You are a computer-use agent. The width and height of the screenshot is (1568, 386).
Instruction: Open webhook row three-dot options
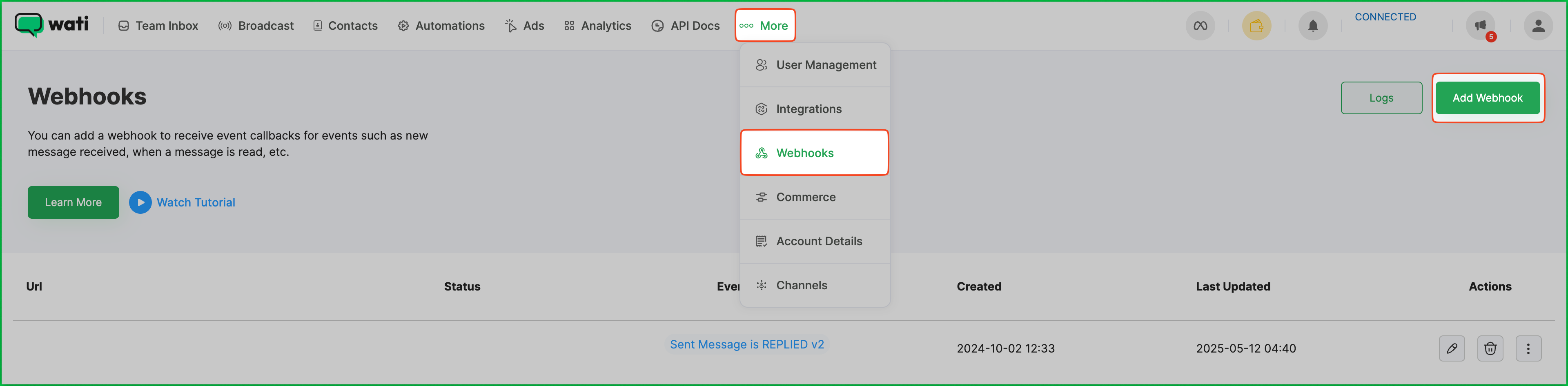pyautogui.click(x=1528, y=348)
